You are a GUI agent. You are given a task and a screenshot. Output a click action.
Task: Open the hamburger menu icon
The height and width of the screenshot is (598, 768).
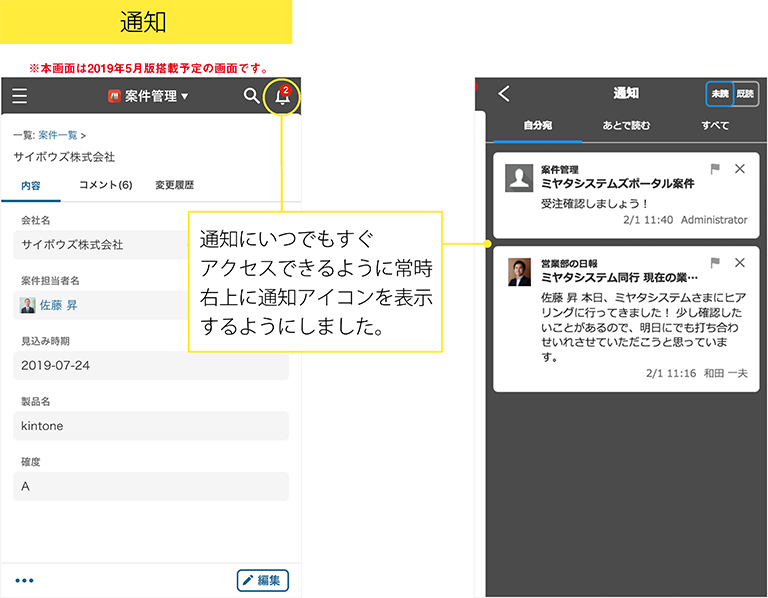point(20,96)
